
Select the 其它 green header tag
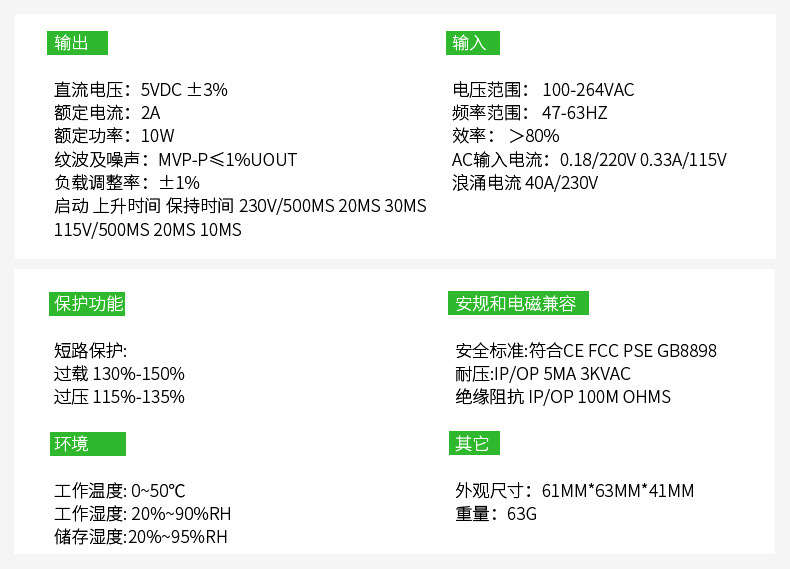[474, 444]
